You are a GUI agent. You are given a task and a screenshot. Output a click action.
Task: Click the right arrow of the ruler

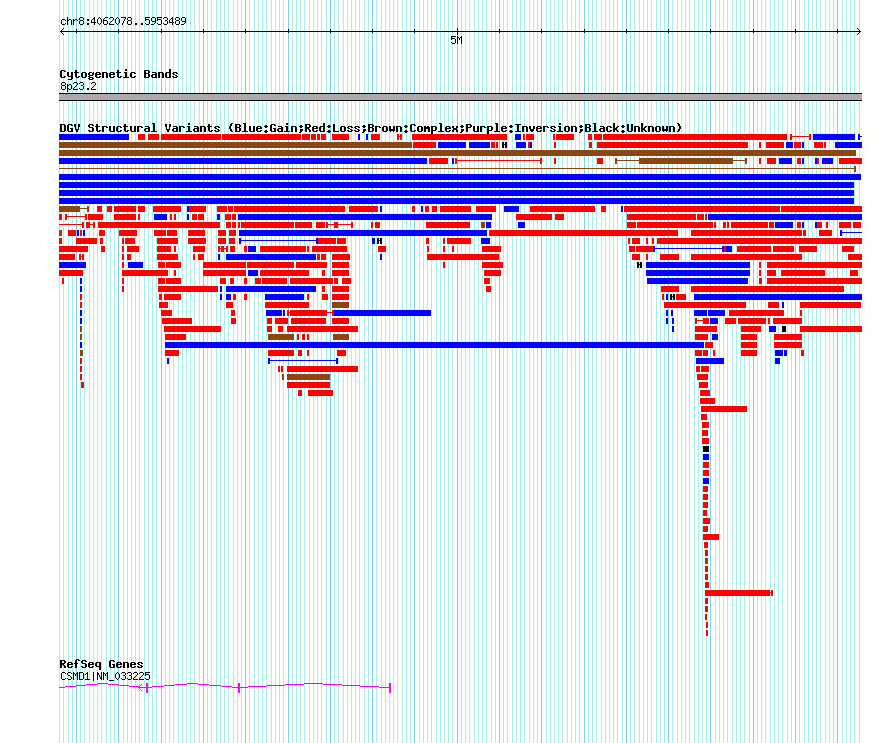(x=858, y=32)
